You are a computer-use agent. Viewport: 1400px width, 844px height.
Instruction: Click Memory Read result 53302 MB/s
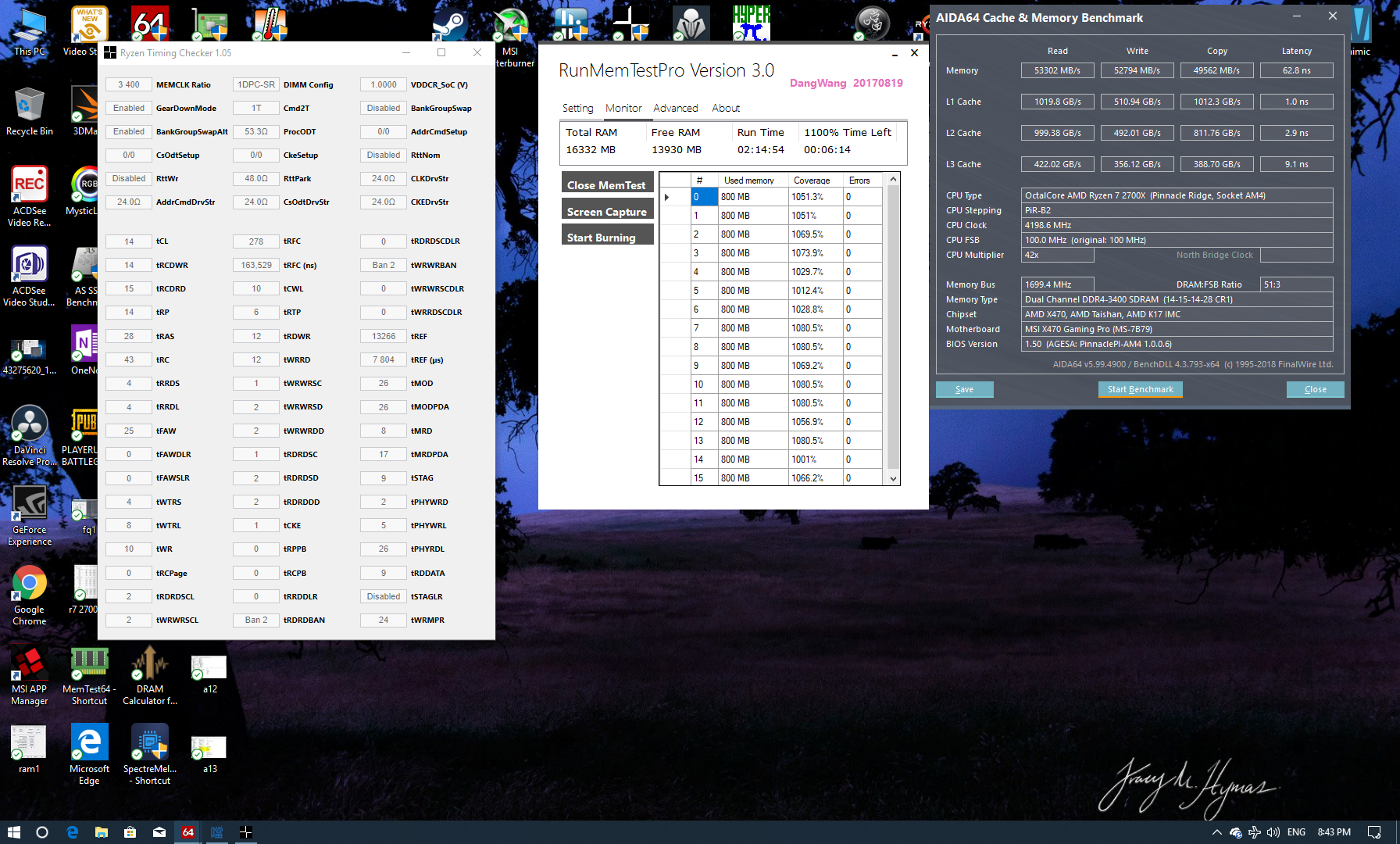coord(1057,70)
